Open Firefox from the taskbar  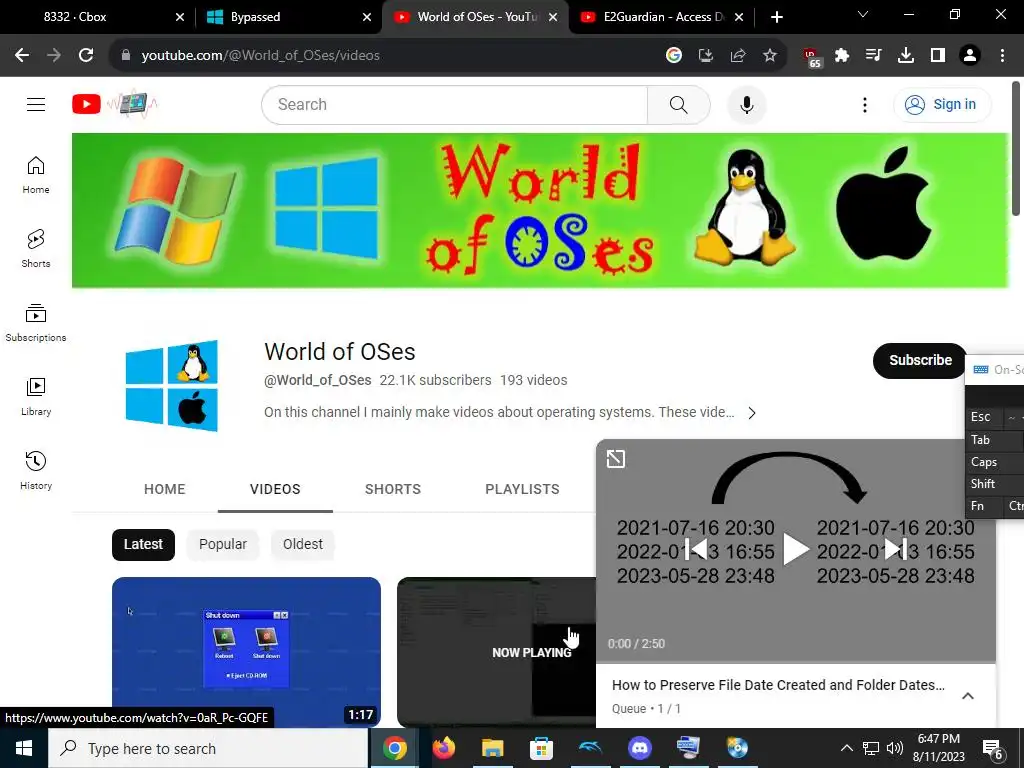click(x=443, y=748)
